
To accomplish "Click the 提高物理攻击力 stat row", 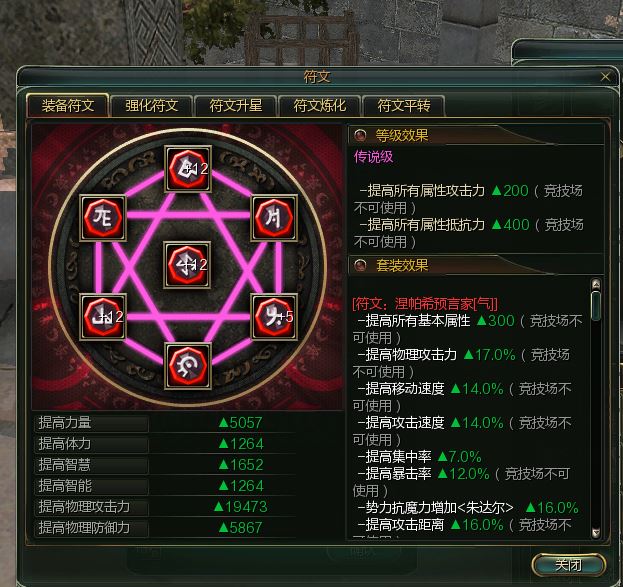I will (165, 507).
